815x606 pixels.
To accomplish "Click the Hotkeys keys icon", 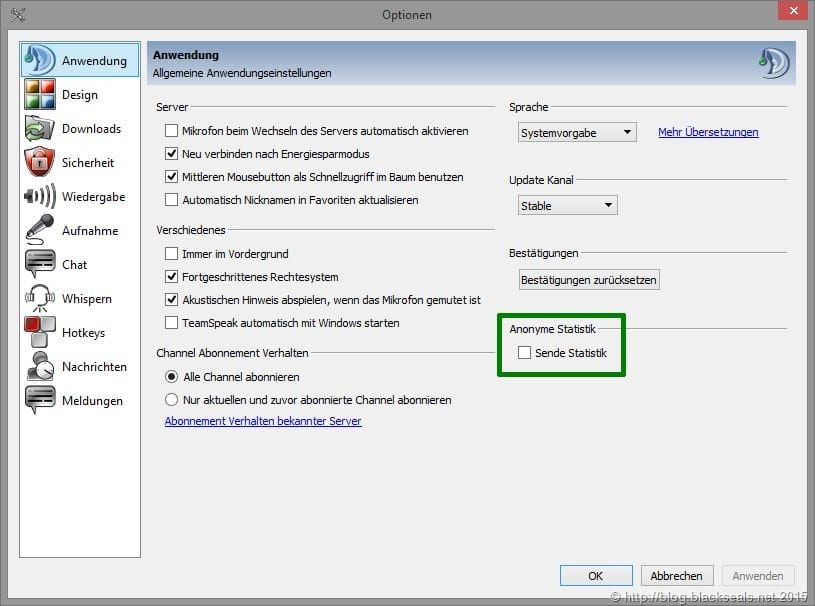I will [40, 332].
